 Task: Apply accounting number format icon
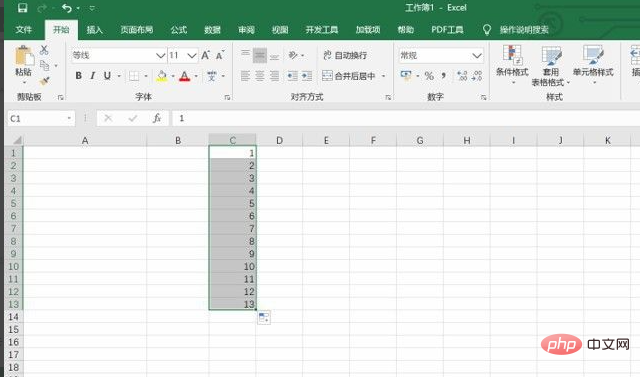tap(406, 76)
